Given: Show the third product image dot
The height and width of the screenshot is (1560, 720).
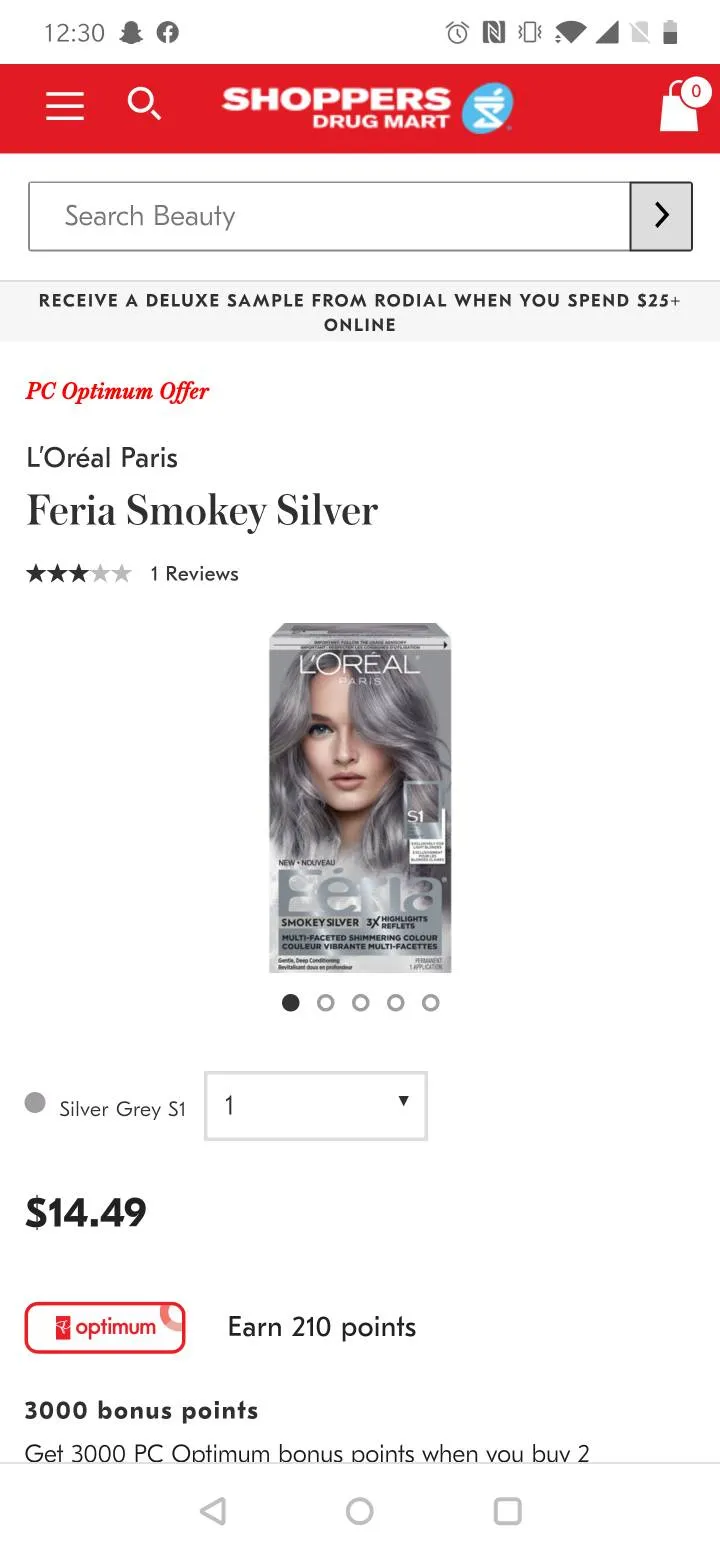Looking at the screenshot, I should coord(361,1003).
